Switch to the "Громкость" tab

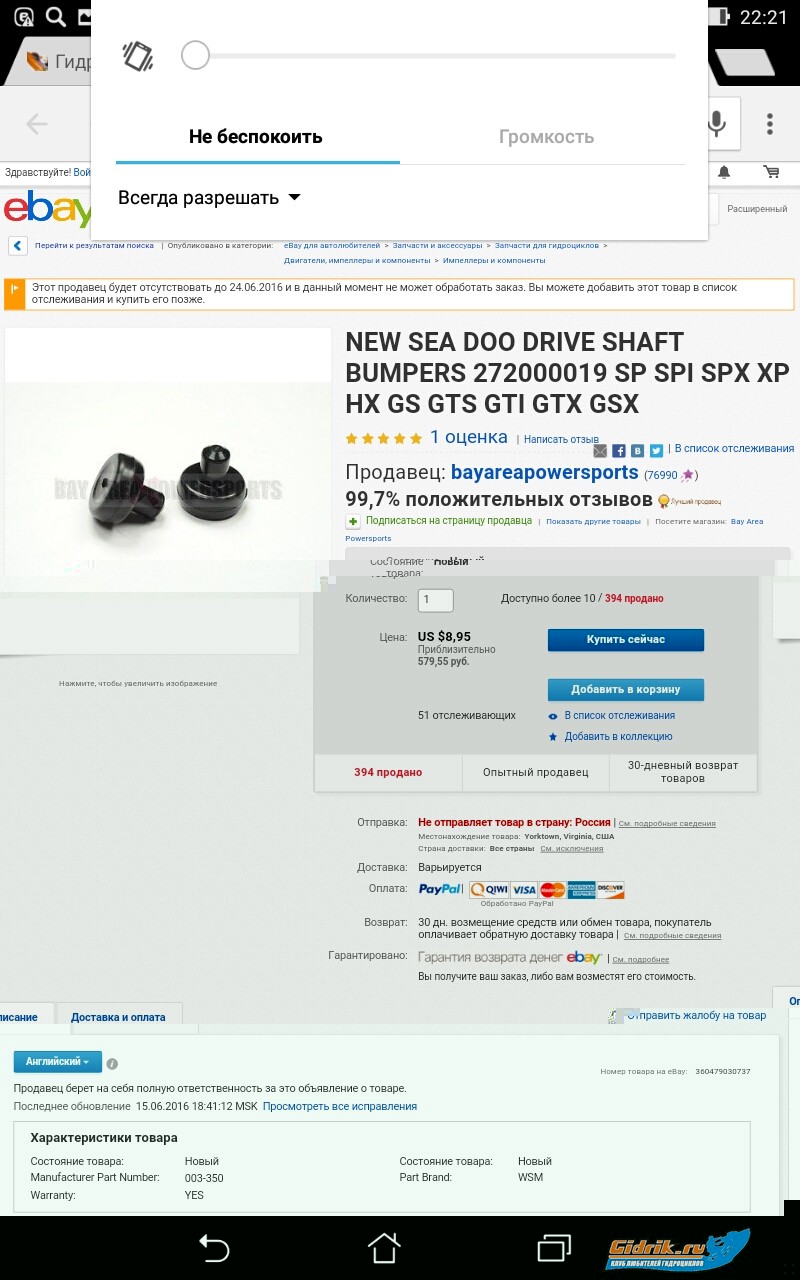click(x=546, y=137)
